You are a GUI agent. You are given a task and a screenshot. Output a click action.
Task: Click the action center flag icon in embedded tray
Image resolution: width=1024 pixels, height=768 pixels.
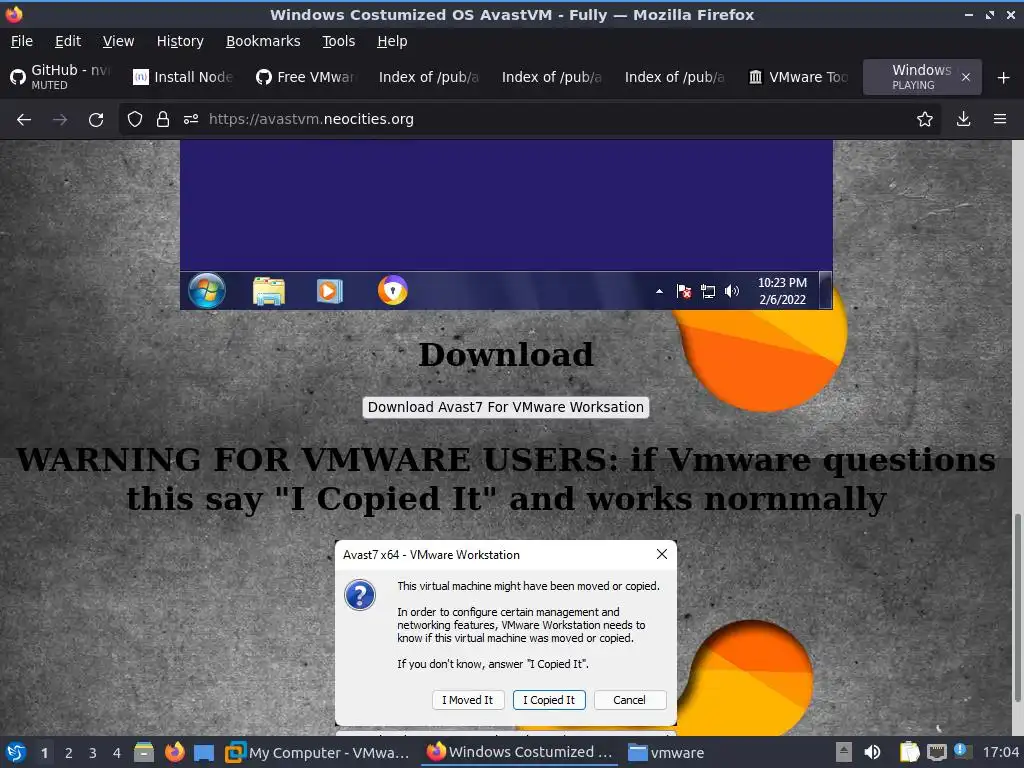point(684,291)
